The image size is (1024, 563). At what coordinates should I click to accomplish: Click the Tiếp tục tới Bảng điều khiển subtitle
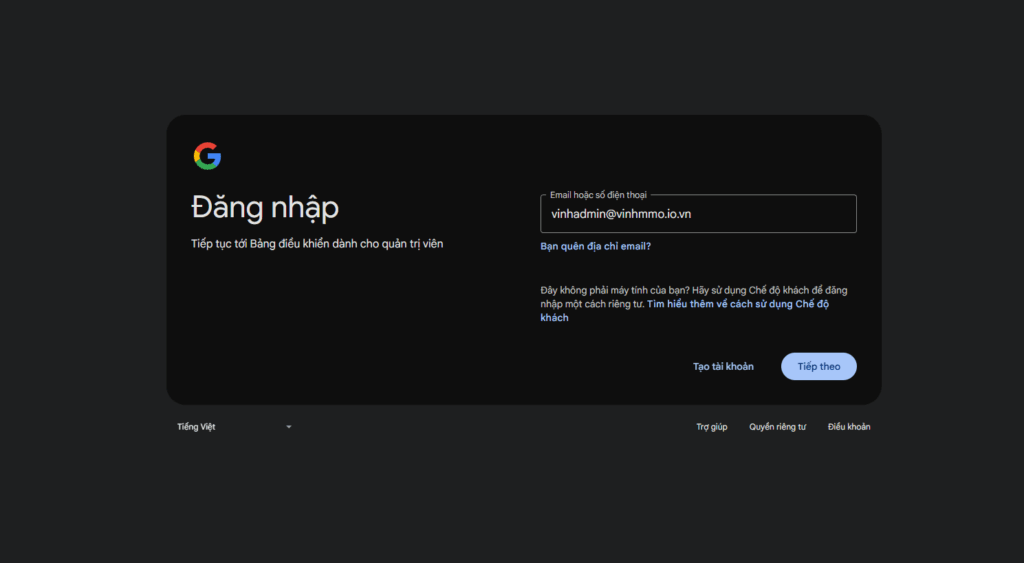point(317,244)
